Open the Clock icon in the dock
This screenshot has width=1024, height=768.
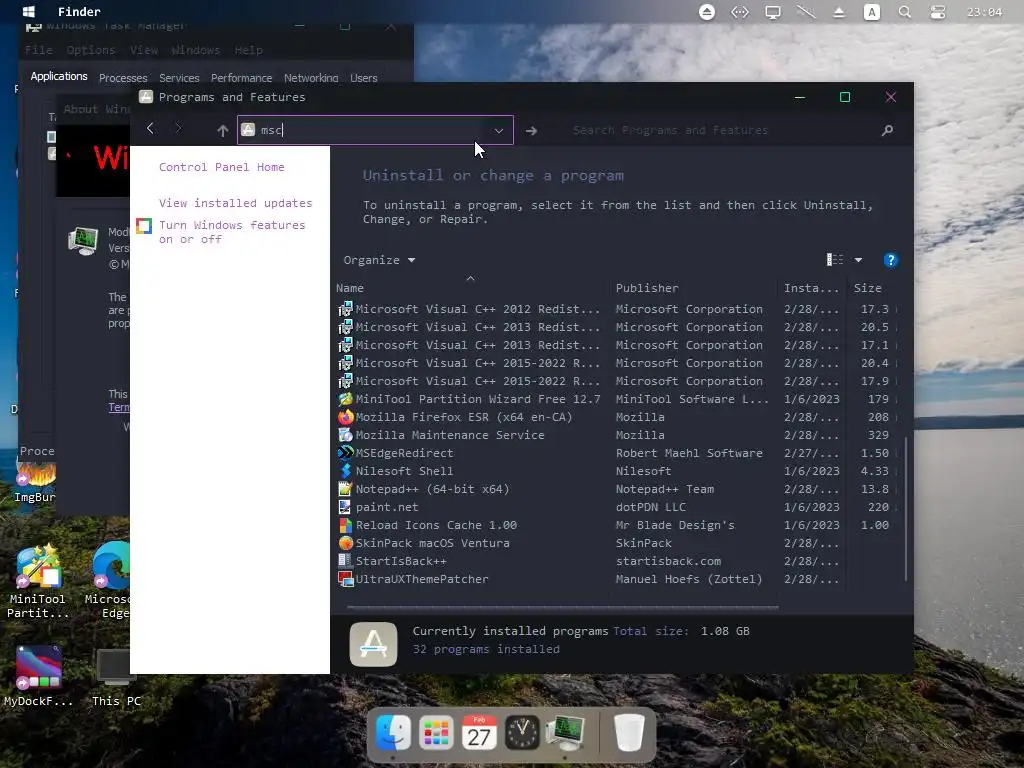point(522,733)
